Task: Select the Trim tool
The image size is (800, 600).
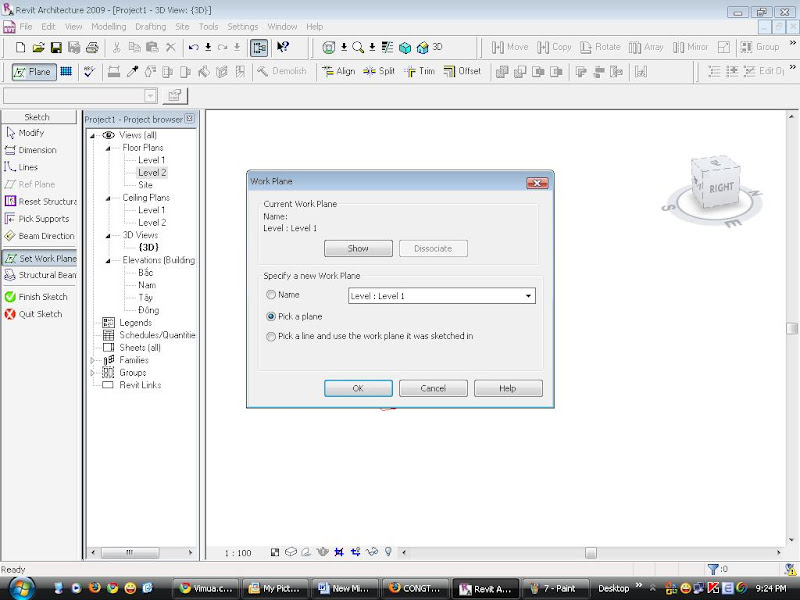Action: (x=419, y=71)
